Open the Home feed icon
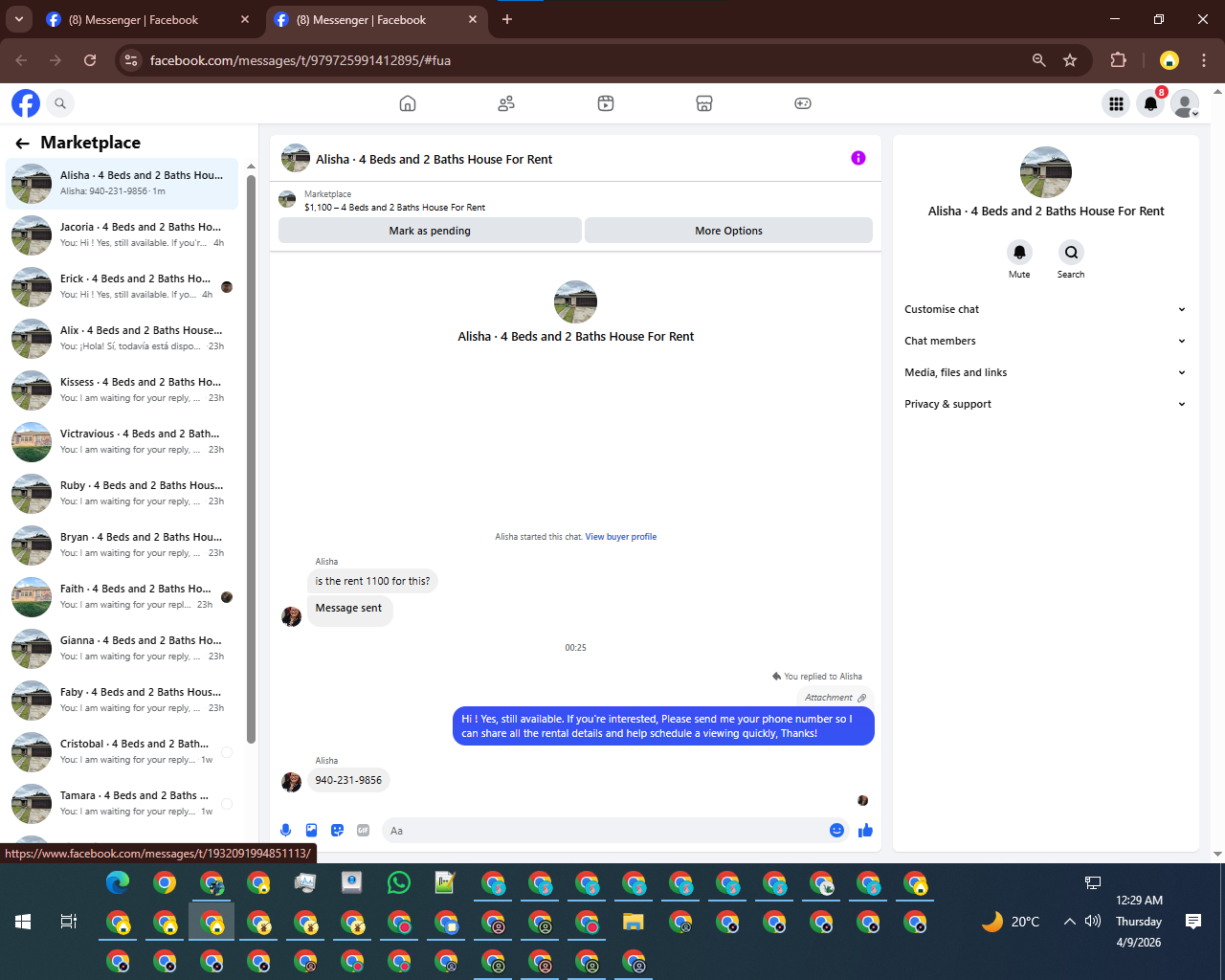Image resolution: width=1225 pixels, height=980 pixels. coord(408,103)
